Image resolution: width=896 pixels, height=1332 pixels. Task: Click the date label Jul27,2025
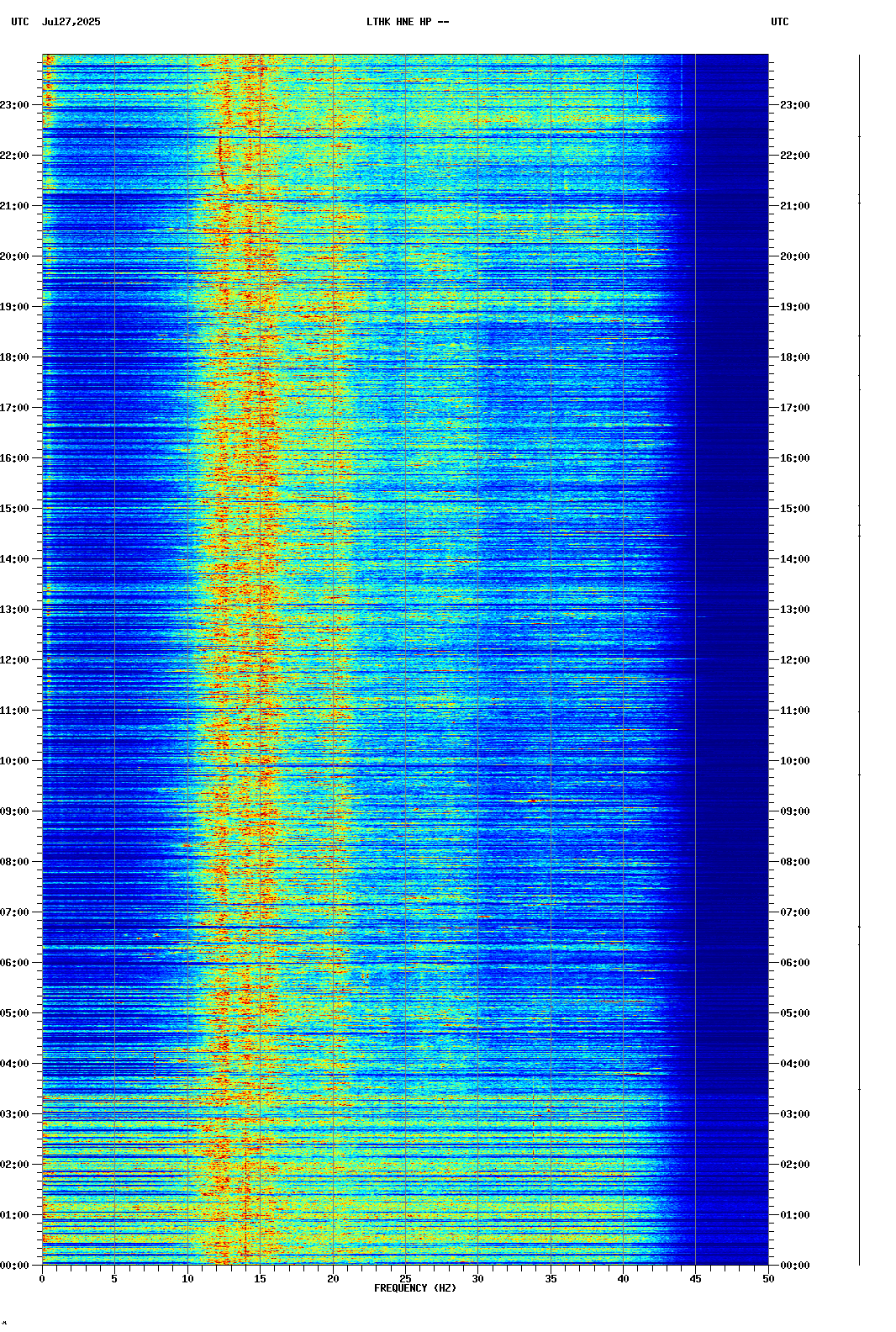pyautogui.click(x=71, y=22)
